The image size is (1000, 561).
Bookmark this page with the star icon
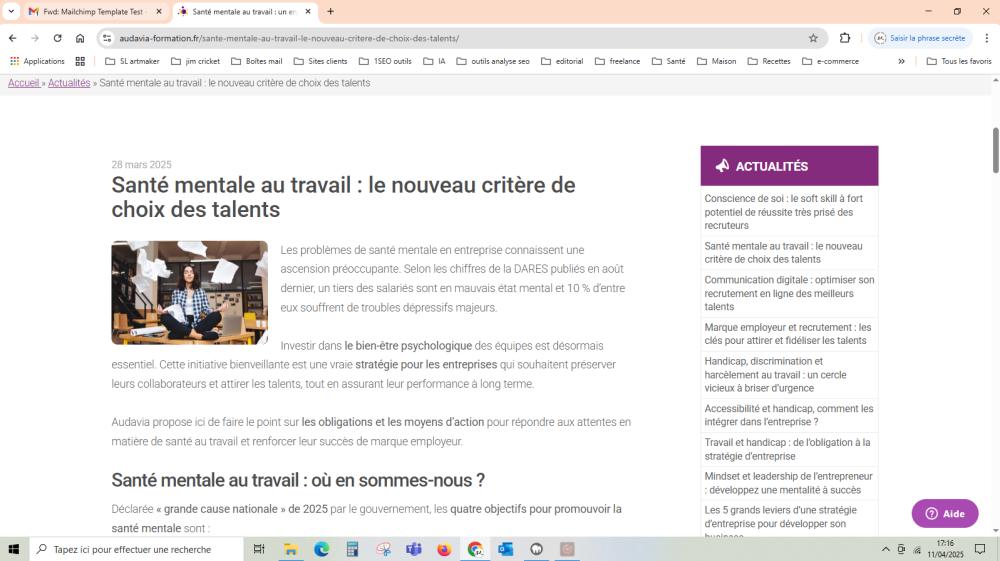(813, 38)
